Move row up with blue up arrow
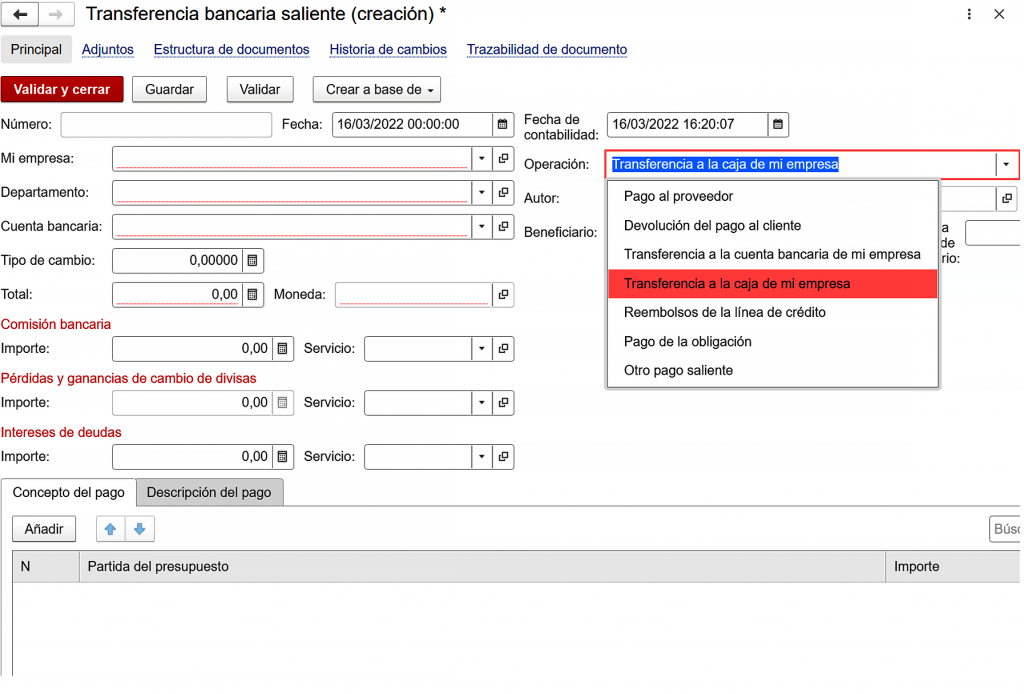This screenshot has height=694, width=1024. tap(110, 529)
